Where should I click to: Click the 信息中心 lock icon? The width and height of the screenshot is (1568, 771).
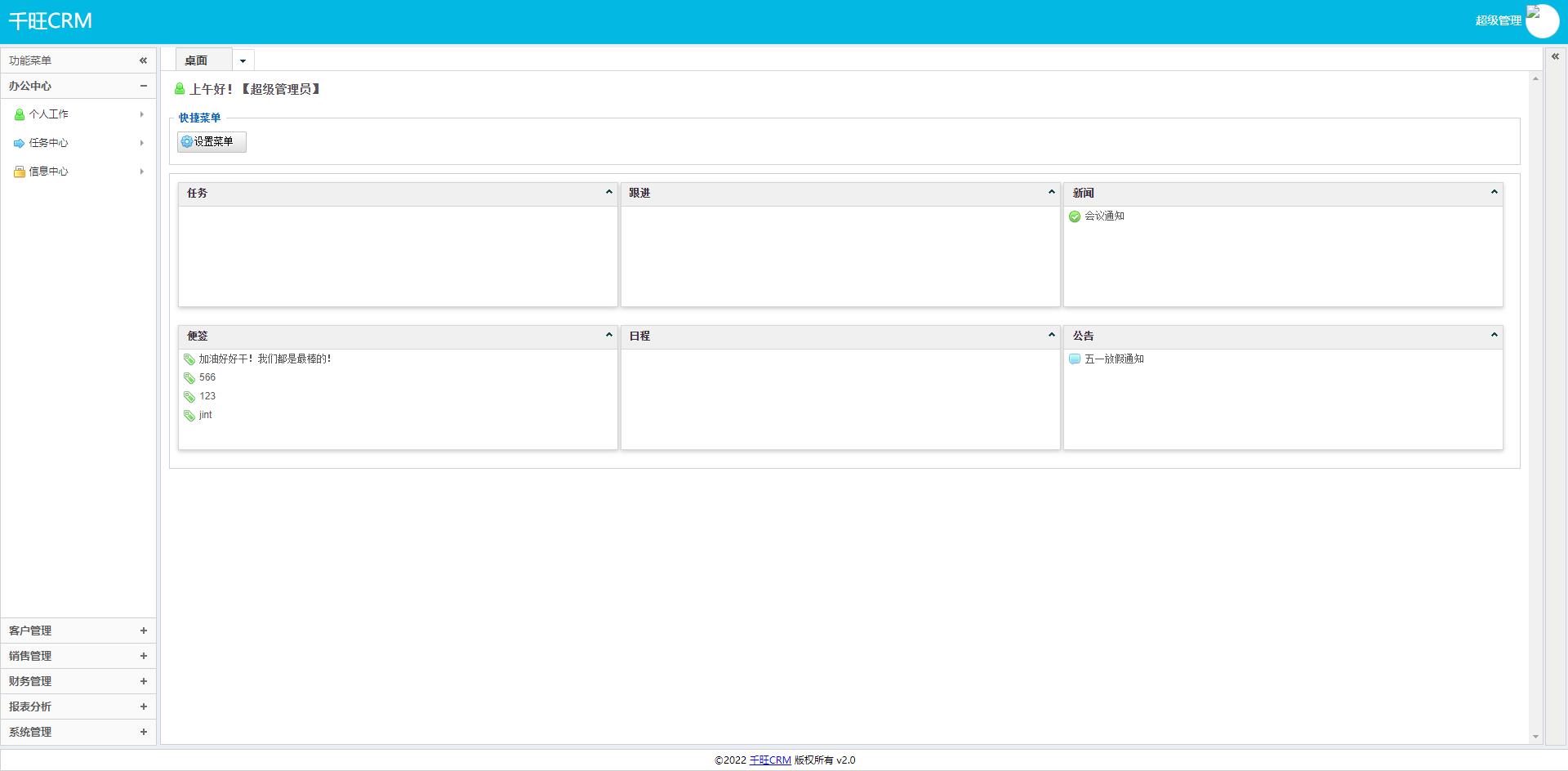(x=20, y=172)
